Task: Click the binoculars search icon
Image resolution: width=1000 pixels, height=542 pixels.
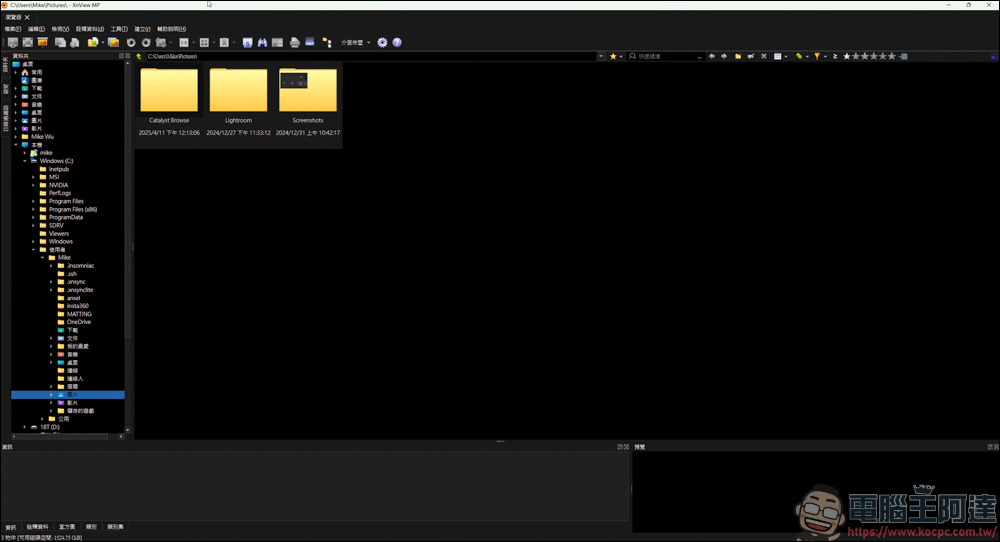Action: click(x=262, y=43)
